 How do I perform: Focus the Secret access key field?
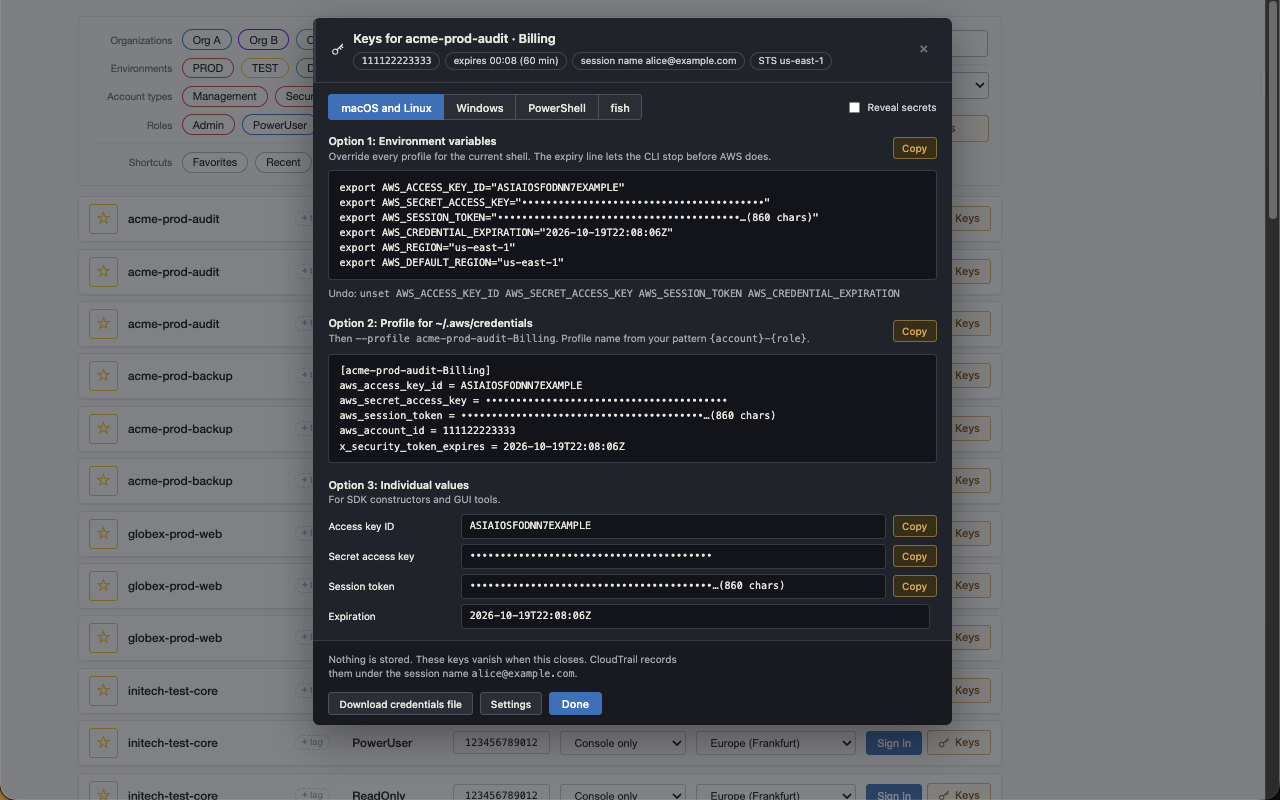(673, 556)
